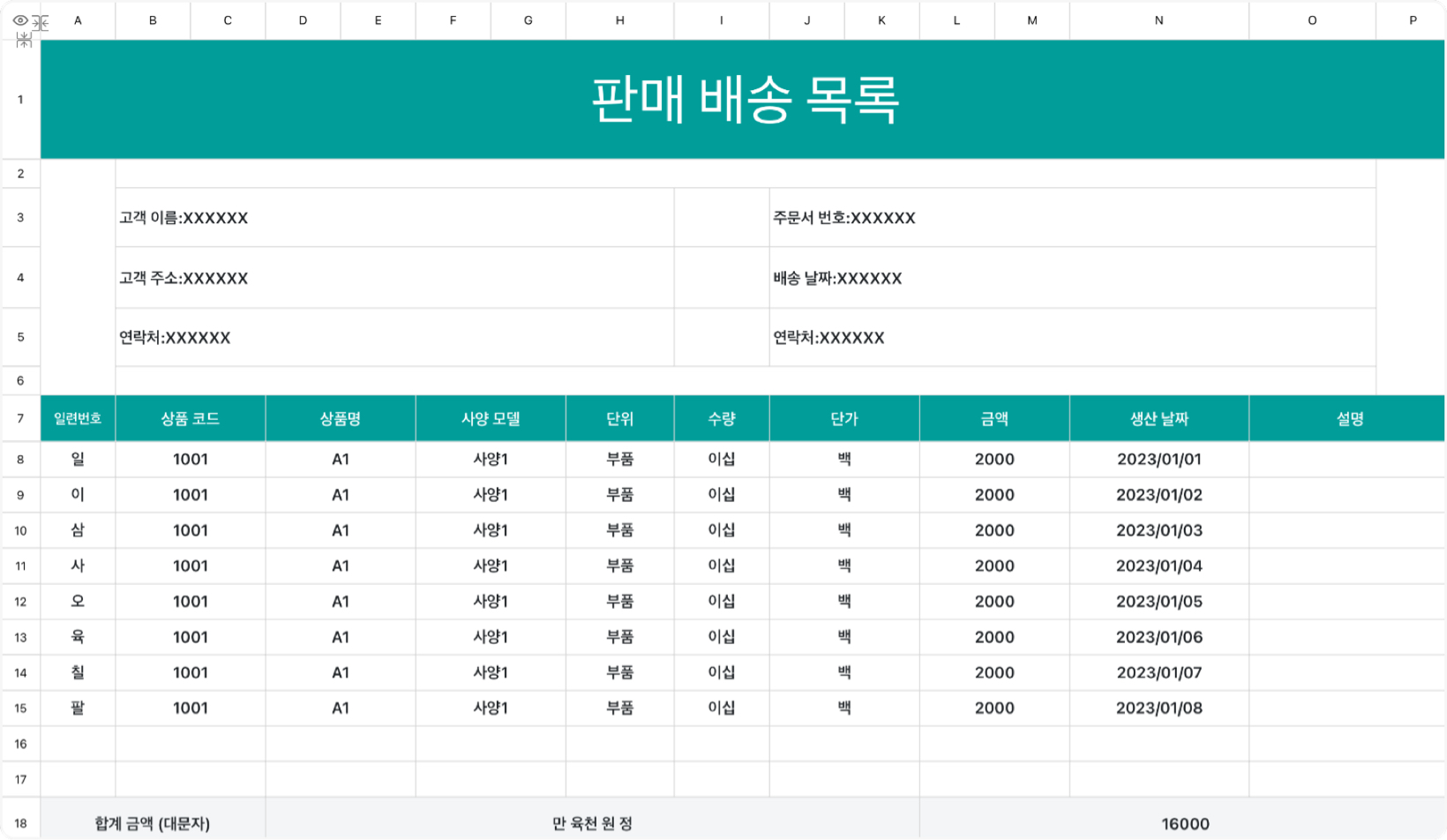
Task: Click the title cell 판매 배송 목록
Action: [x=743, y=100]
